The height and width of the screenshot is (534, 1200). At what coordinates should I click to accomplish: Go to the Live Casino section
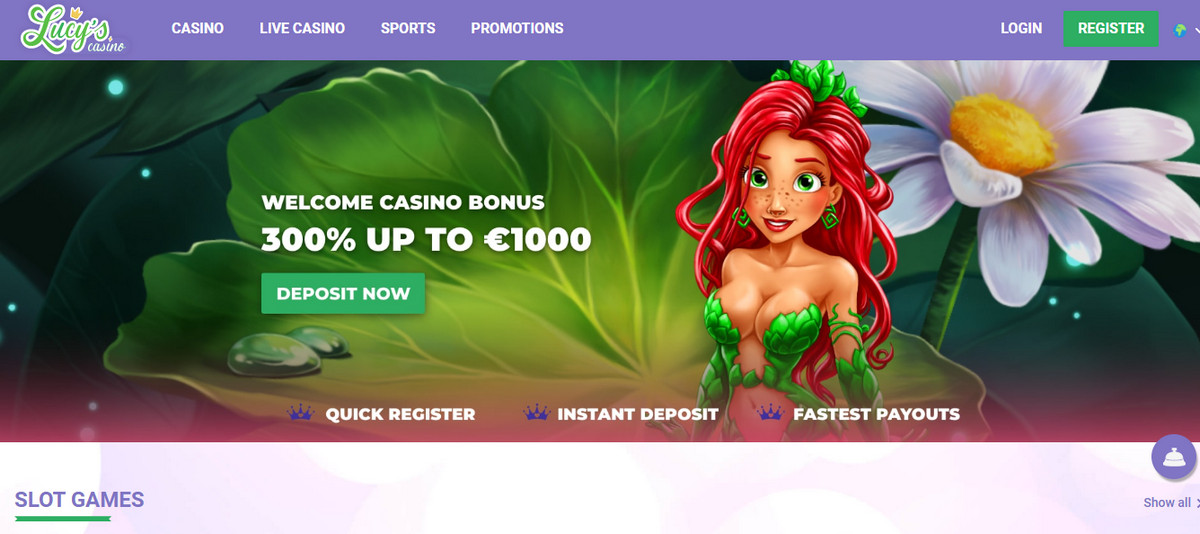302,29
